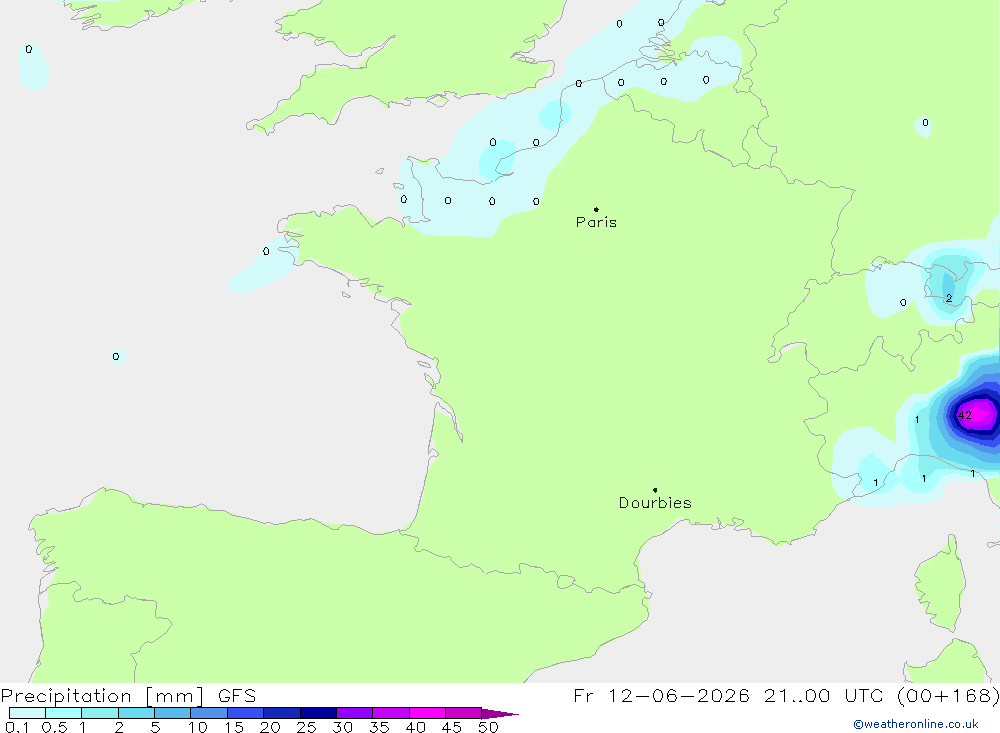Pick the 2–5 mm legend swatch

pos(136,713)
